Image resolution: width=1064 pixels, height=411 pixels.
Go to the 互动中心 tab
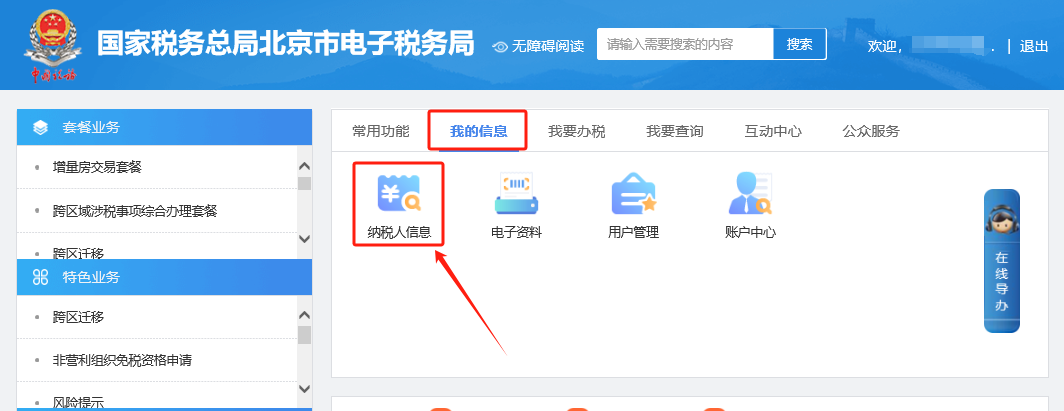coord(773,131)
